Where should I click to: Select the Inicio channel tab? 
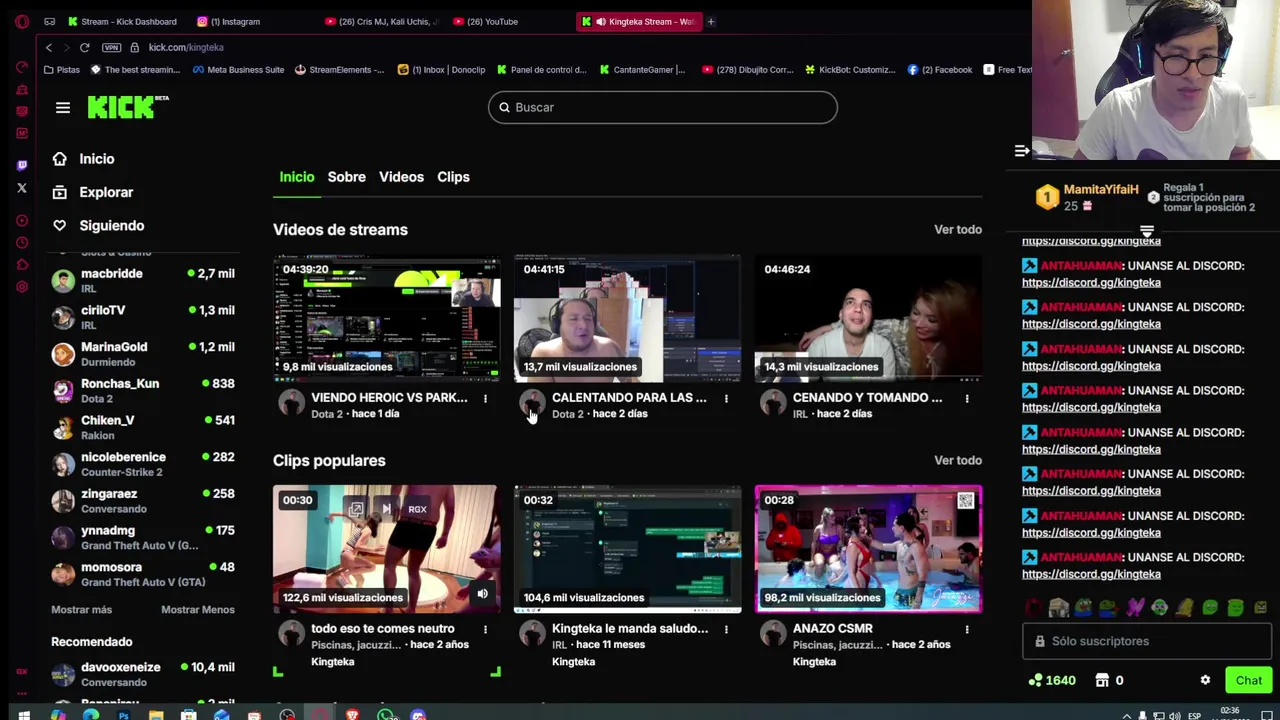tap(296, 177)
